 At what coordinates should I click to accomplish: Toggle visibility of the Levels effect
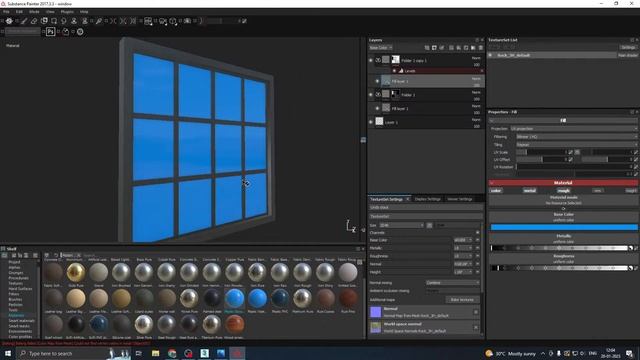pos(394,71)
